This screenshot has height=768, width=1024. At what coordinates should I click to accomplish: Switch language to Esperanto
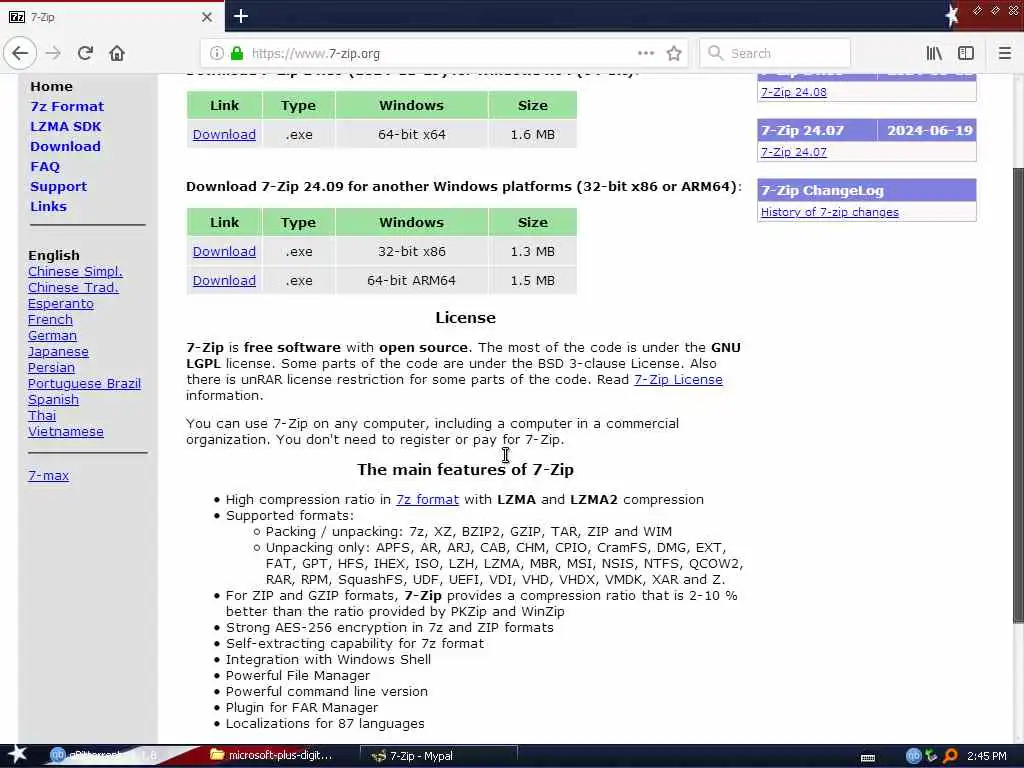point(61,304)
